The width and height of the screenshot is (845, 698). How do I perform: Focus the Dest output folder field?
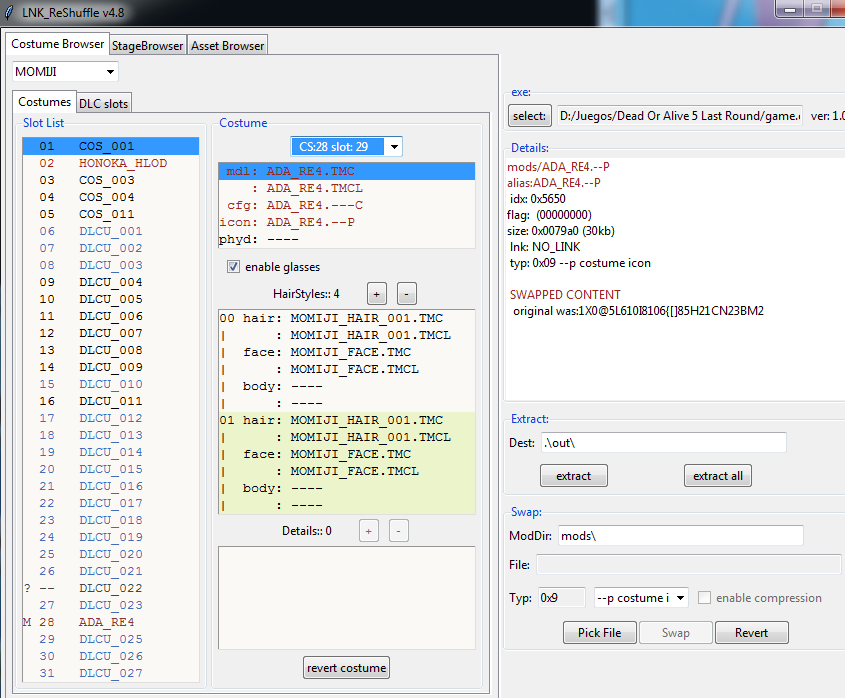664,443
